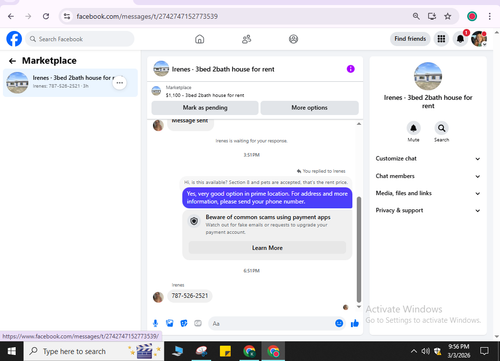Choose a GIF icon
This screenshot has height=361, width=500.
pyautogui.click(x=198, y=323)
